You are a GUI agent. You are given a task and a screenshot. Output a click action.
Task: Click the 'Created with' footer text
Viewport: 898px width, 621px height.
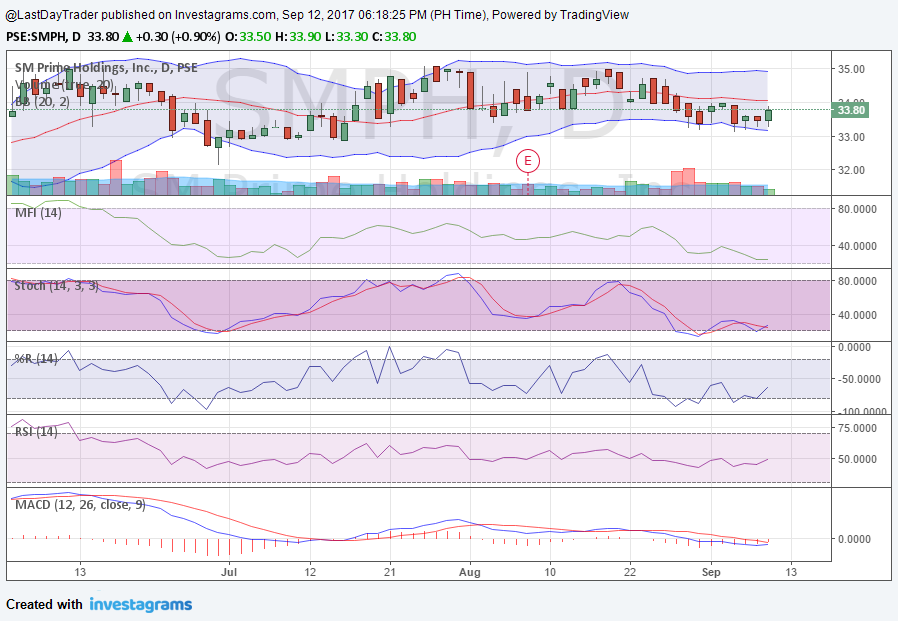coord(44,604)
